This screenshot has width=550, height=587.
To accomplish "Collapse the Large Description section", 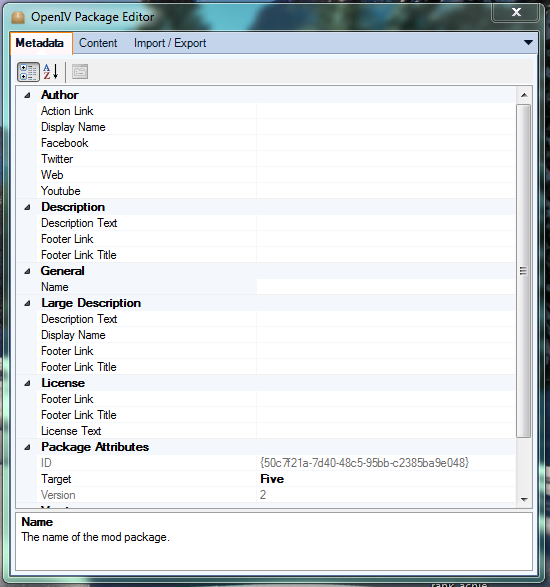I will coord(27,304).
